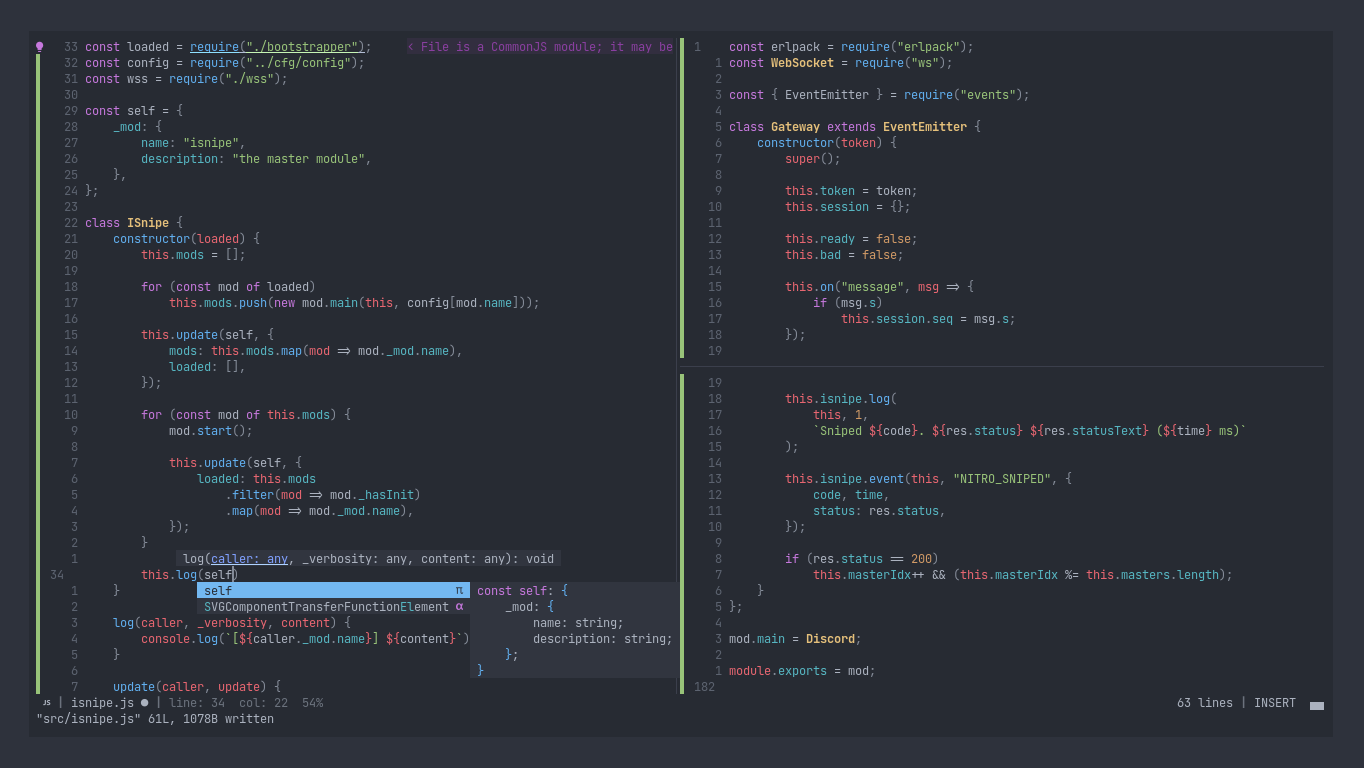Place cursor on 'constructor(loaded) {' line
1364x768 pixels.
pyautogui.click(x=186, y=238)
